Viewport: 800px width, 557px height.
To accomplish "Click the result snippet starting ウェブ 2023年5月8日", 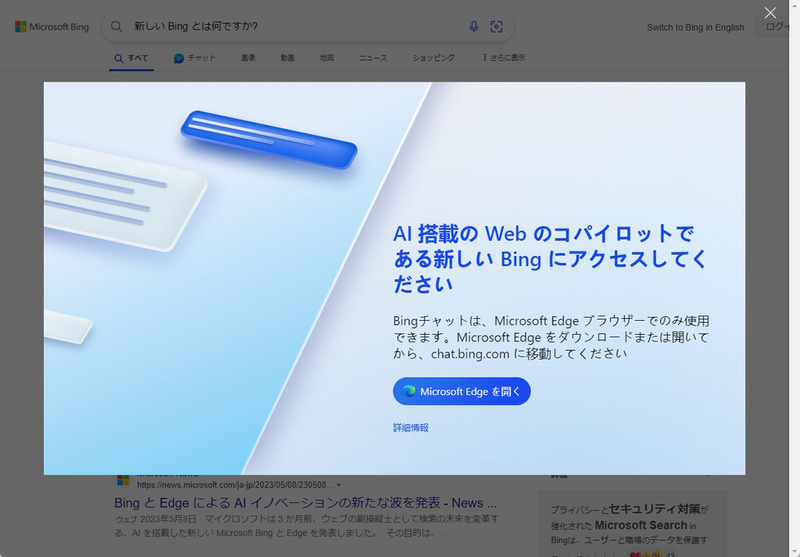I will pos(307,526).
